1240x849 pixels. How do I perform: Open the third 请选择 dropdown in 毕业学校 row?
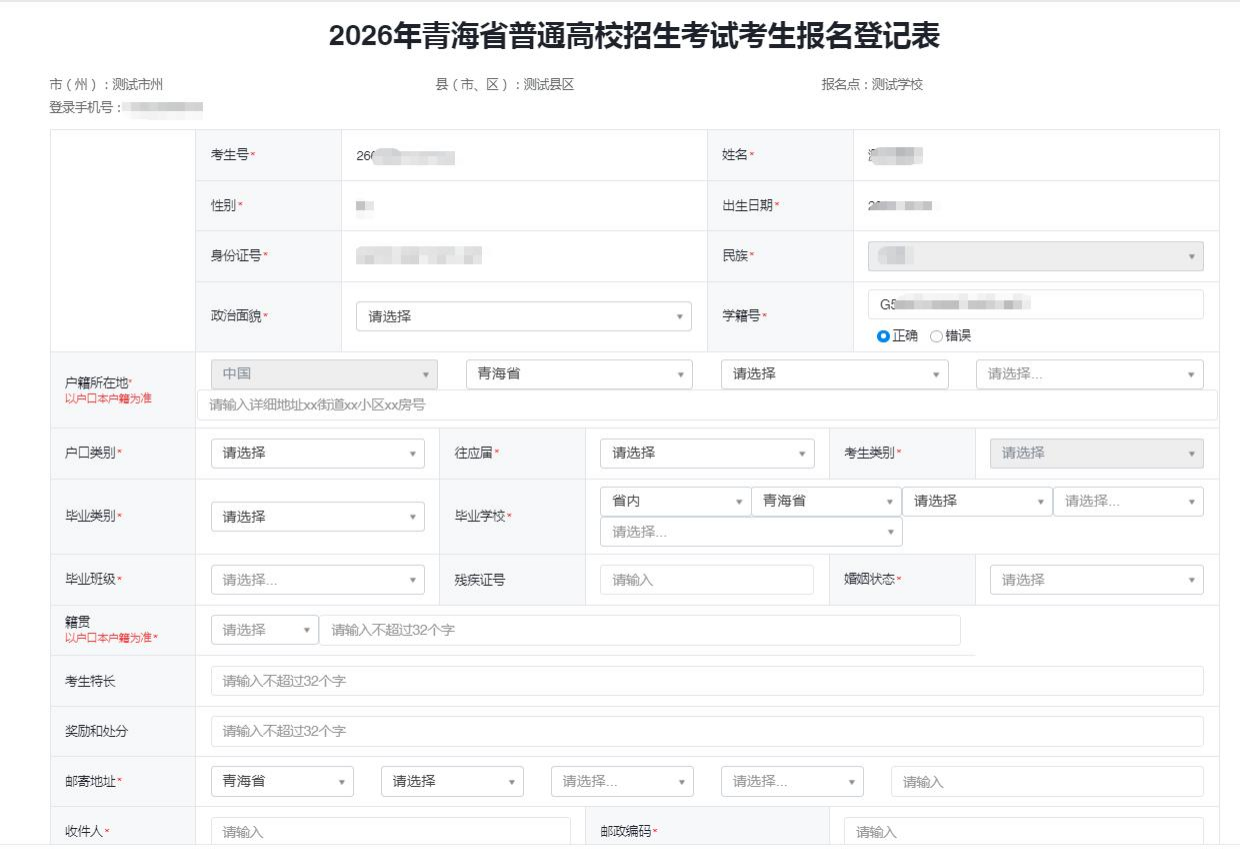point(977,501)
